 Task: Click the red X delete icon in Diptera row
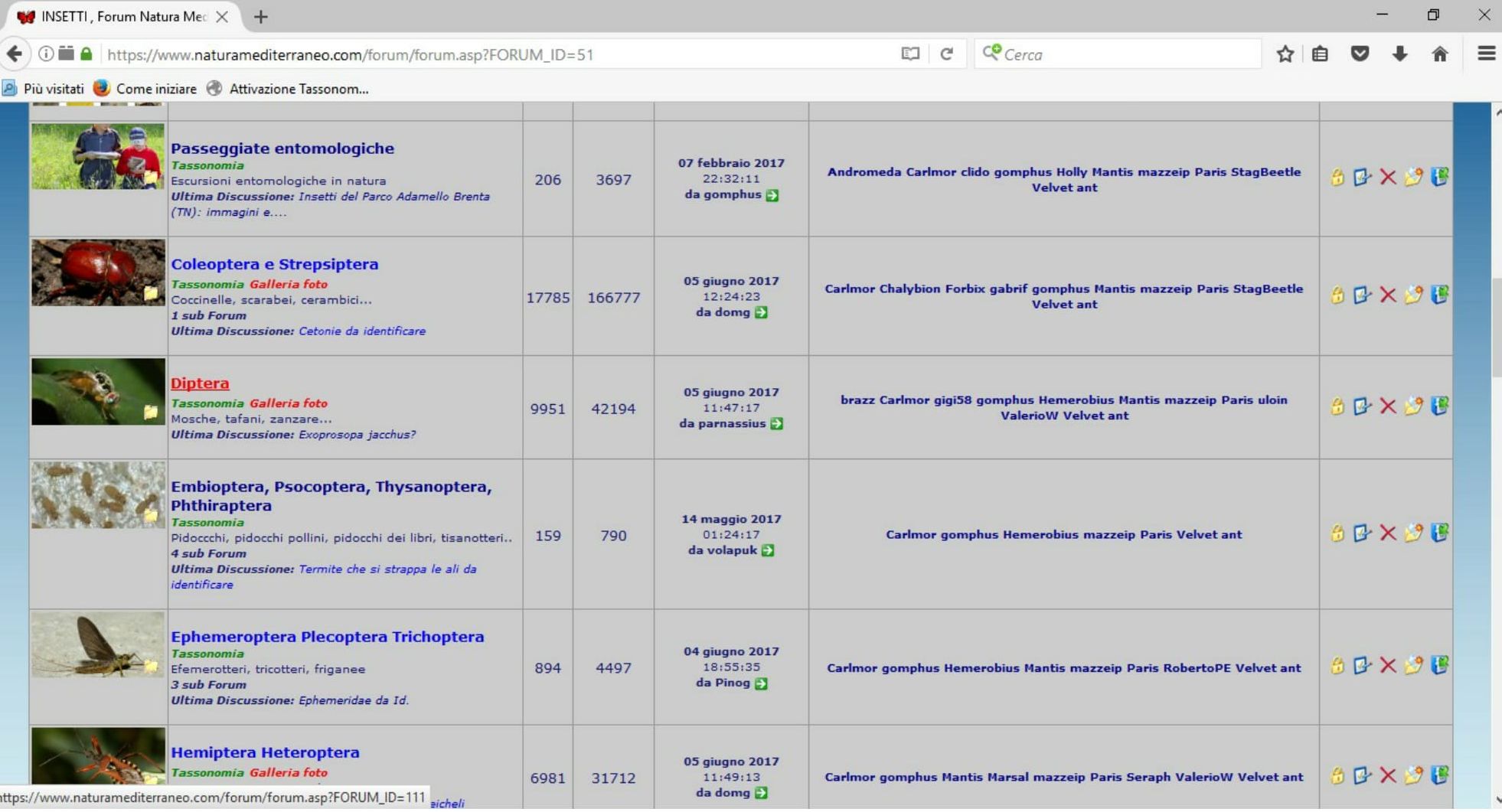pos(1387,406)
